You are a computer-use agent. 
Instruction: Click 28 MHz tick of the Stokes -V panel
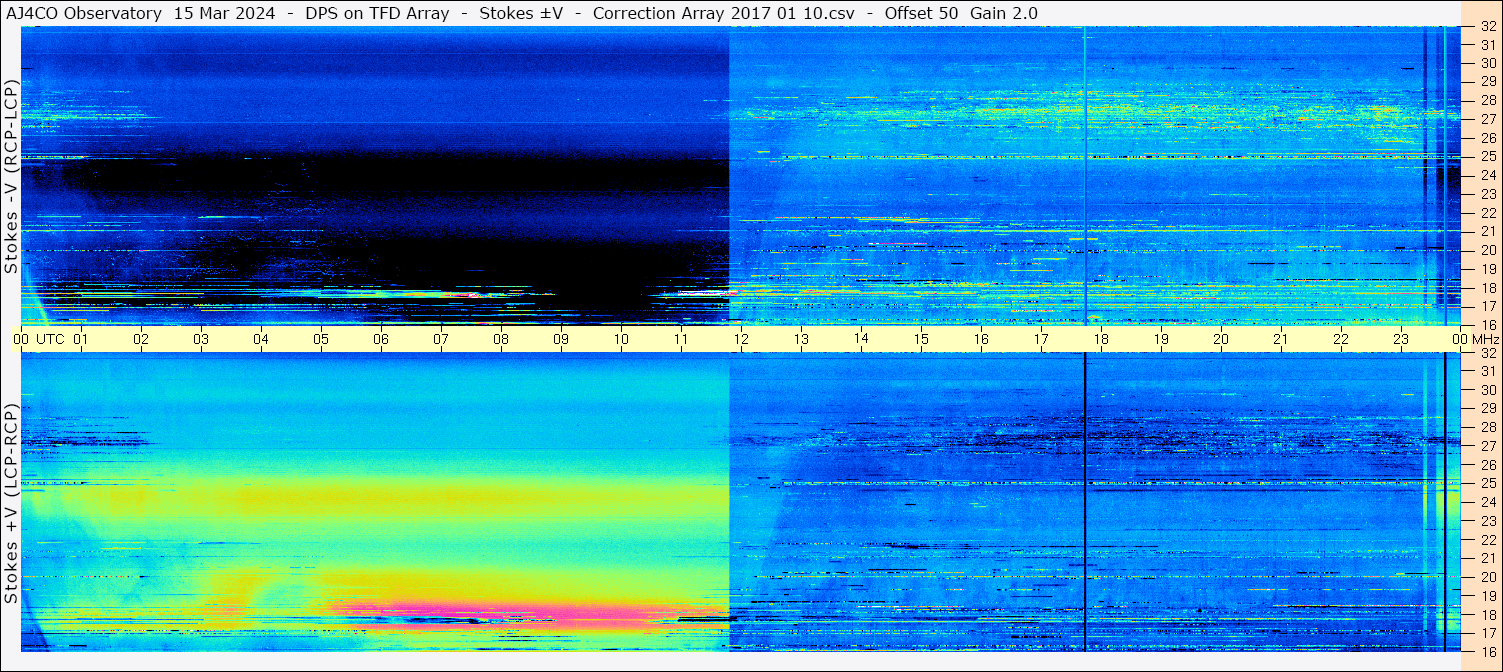click(1487, 100)
